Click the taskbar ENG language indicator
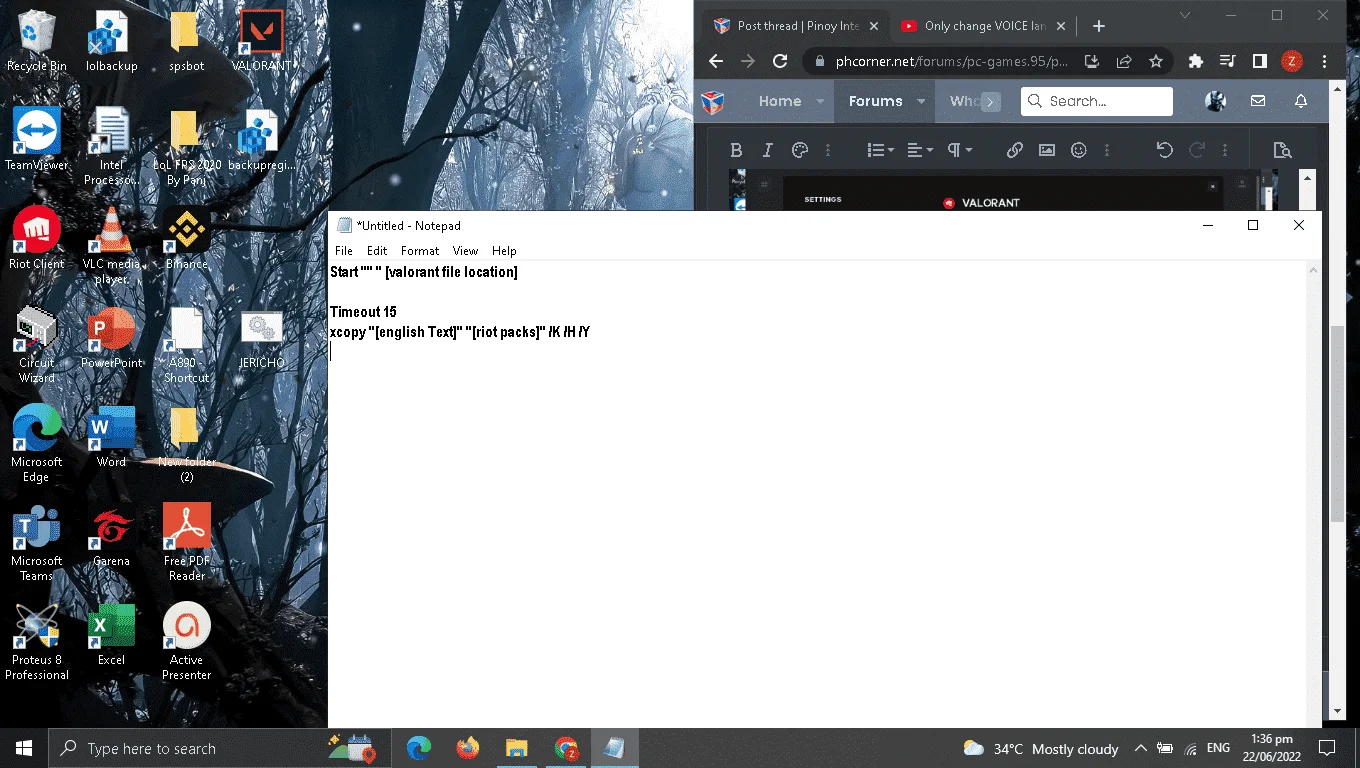This screenshot has width=1360, height=768. [1218, 748]
